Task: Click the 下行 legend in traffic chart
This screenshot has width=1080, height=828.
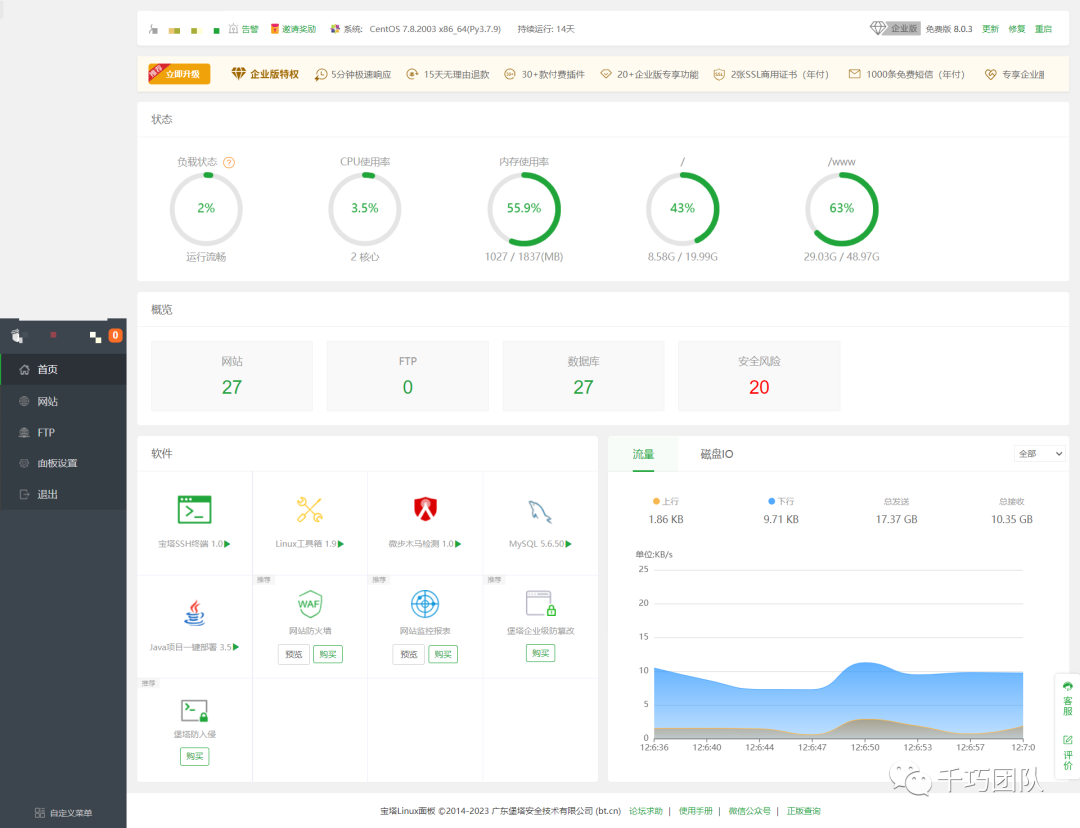Action: point(781,501)
